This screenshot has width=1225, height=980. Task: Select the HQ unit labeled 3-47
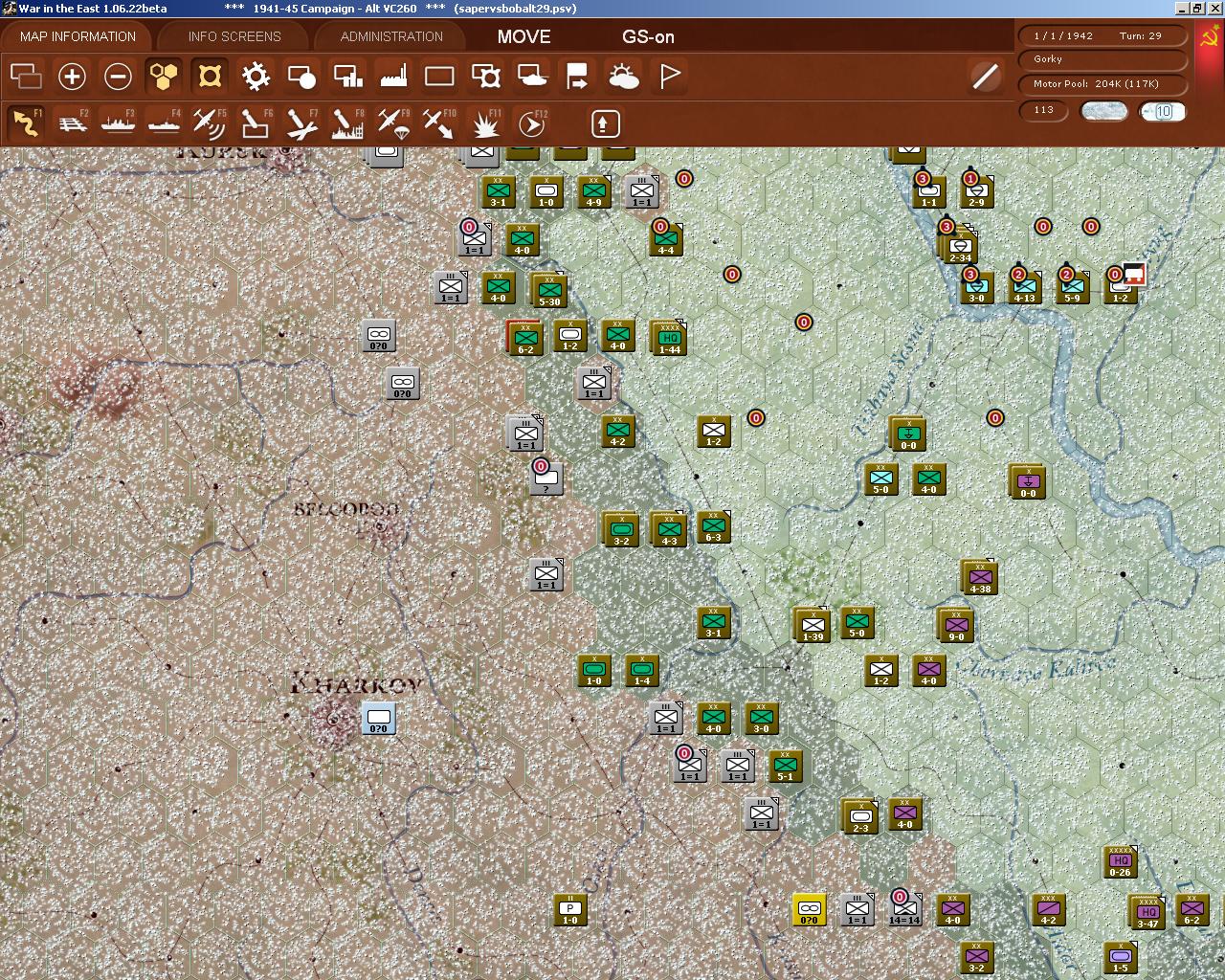pyautogui.click(x=1147, y=912)
